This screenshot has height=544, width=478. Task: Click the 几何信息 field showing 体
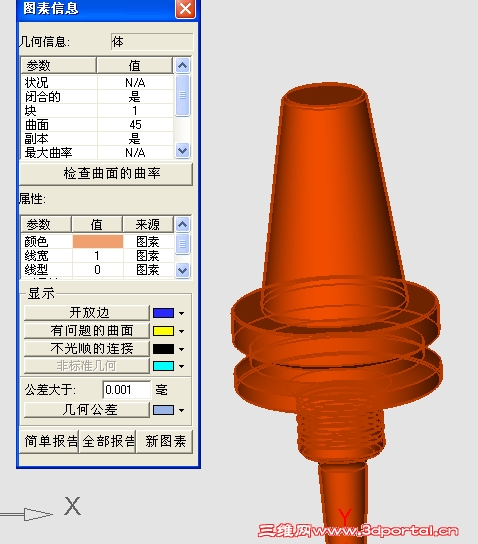(x=152, y=42)
